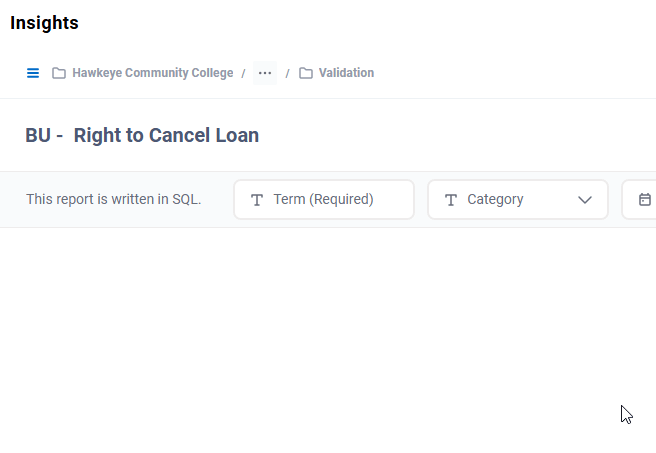Click the text-type icon in Term filter
This screenshot has width=656, height=453.
click(x=257, y=200)
